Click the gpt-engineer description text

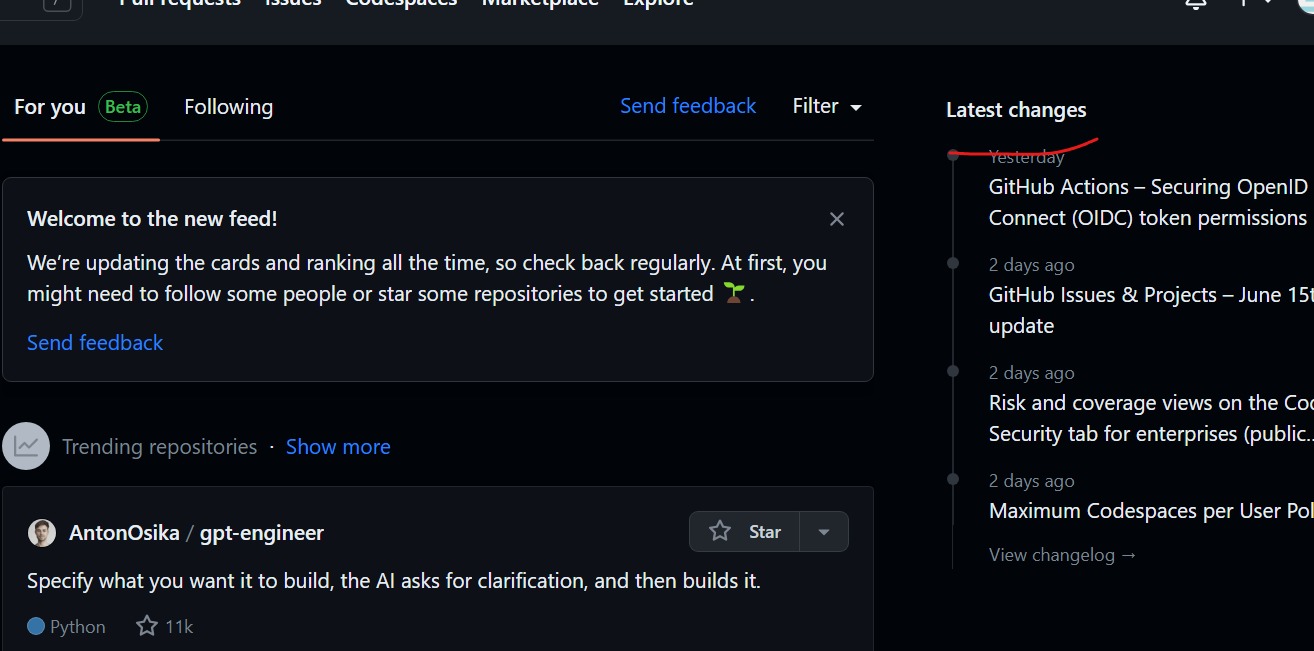394,580
